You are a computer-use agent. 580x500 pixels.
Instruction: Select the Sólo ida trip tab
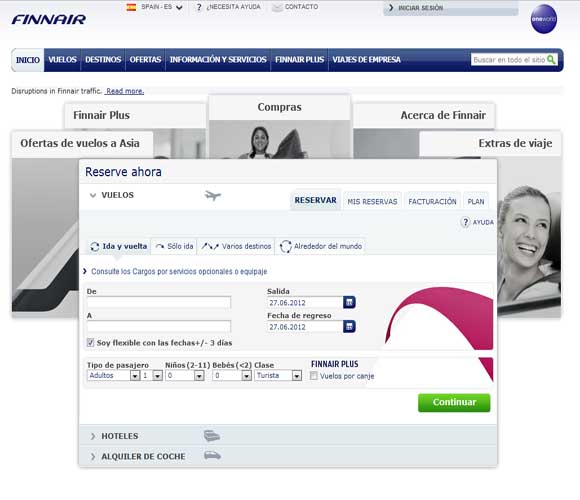pyautogui.click(x=175, y=246)
